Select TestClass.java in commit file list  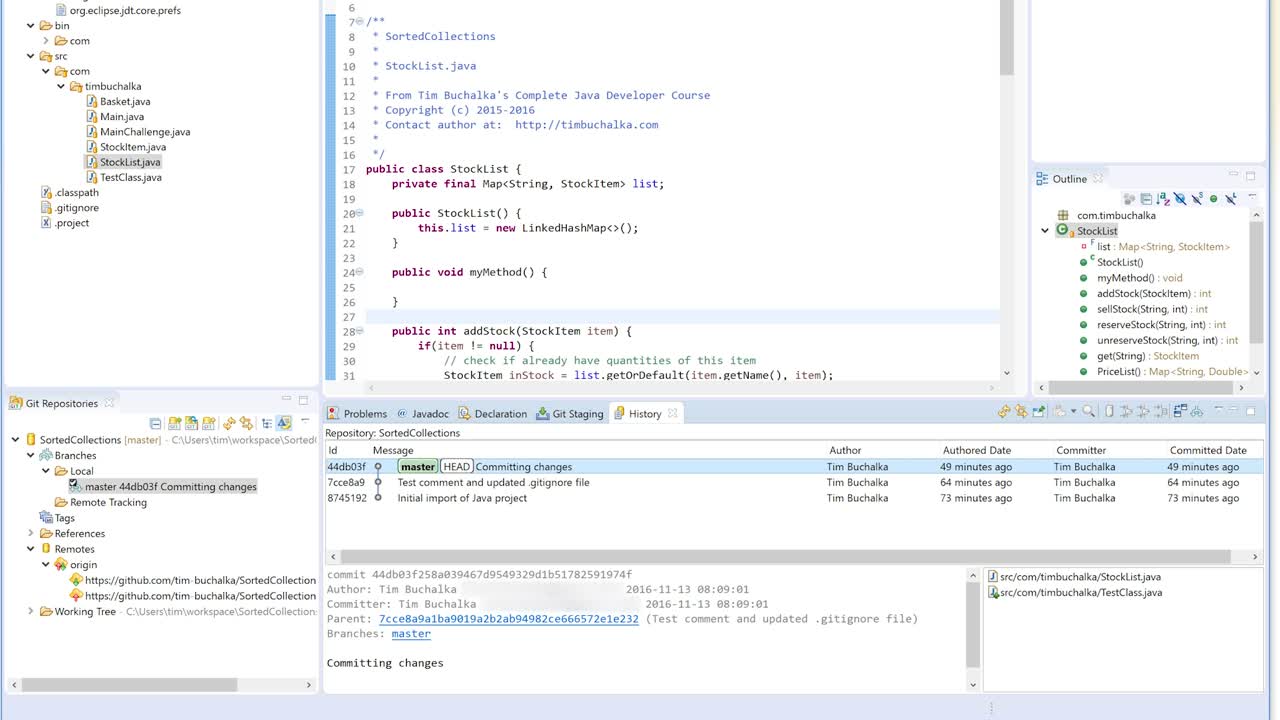pyautogui.click(x=1074, y=593)
